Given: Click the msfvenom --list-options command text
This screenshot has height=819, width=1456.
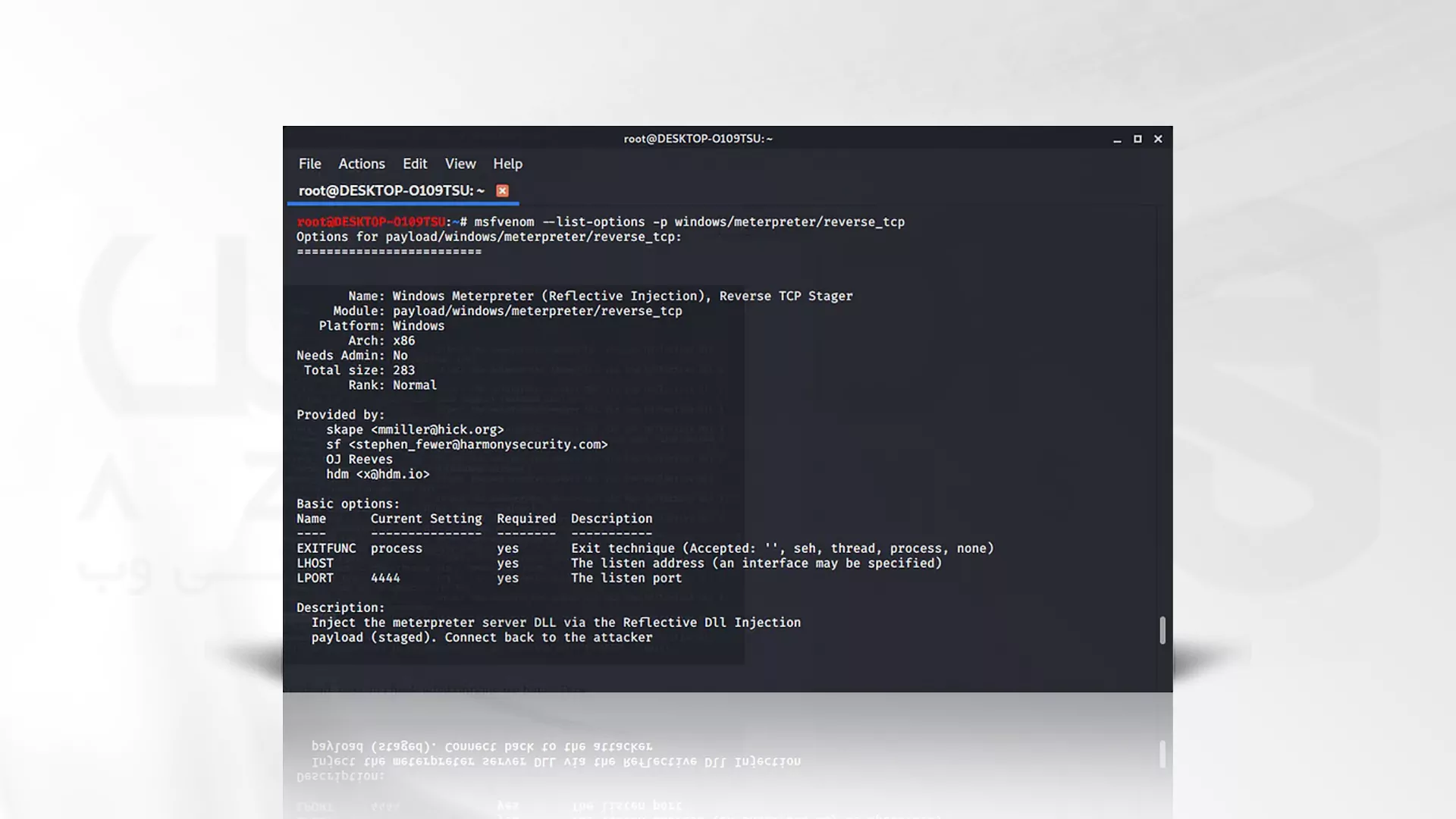Looking at the screenshot, I should [689, 222].
